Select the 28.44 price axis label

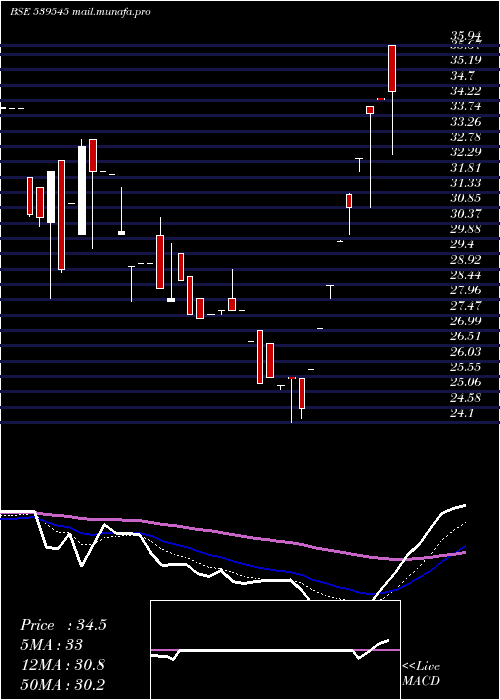pyautogui.click(x=465, y=275)
